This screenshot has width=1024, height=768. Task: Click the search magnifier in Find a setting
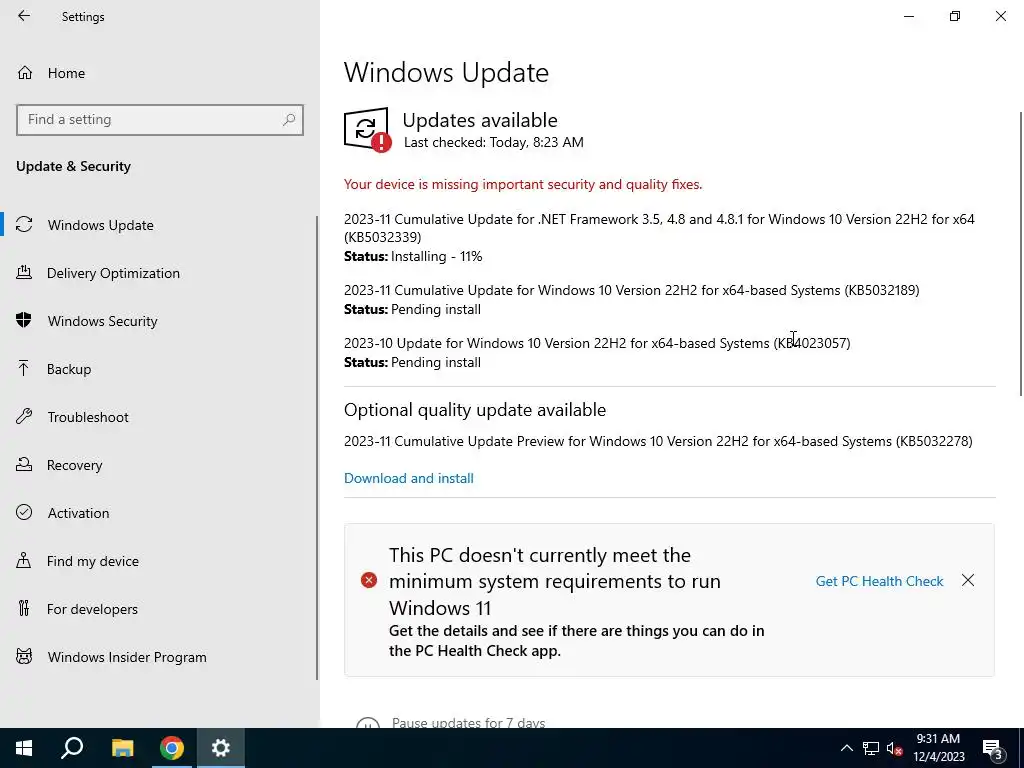289,120
